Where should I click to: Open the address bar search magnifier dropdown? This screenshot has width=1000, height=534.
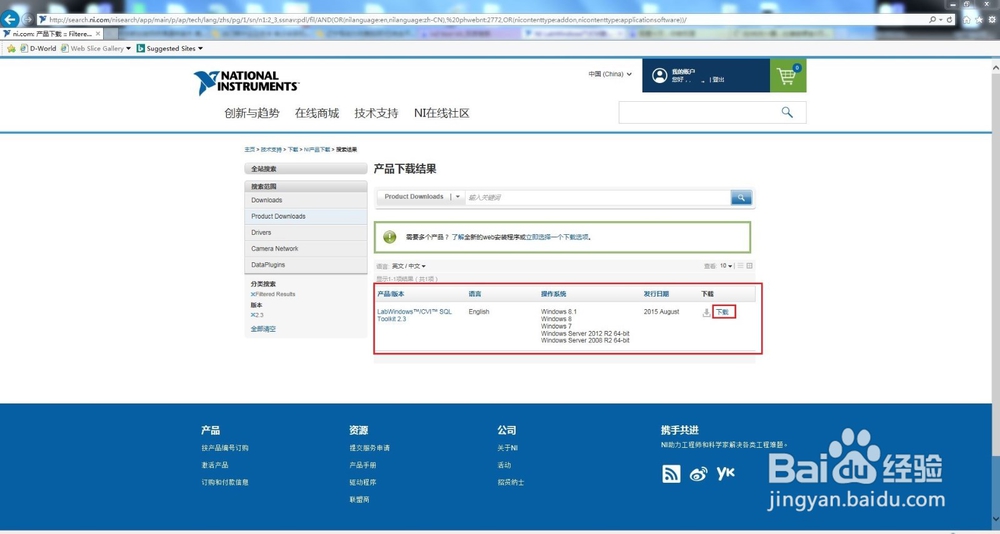point(935,20)
